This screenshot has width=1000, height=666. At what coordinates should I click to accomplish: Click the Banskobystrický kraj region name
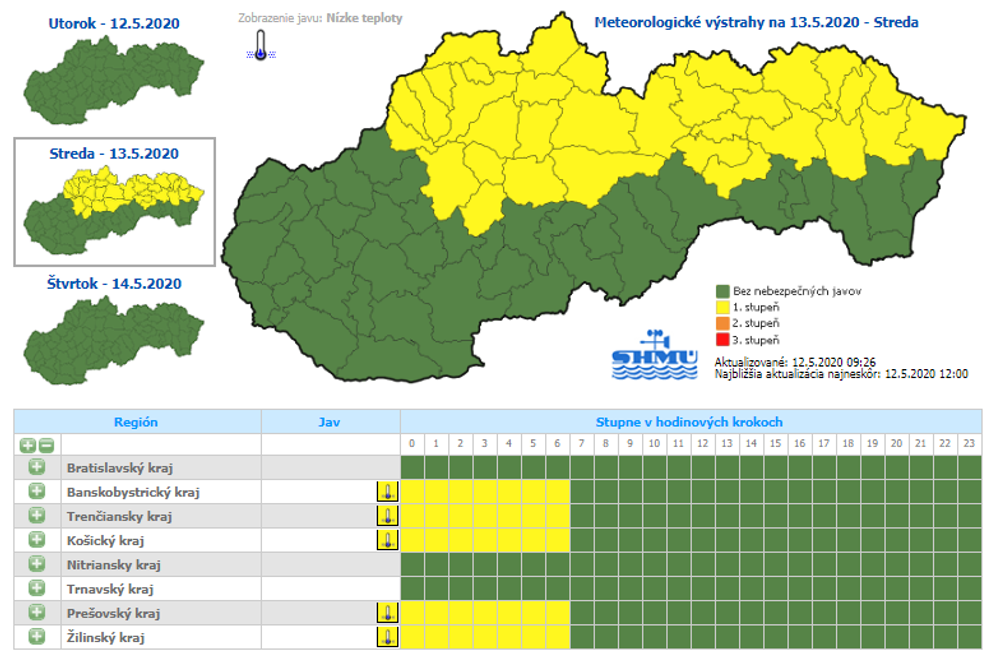(x=133, y=492)
